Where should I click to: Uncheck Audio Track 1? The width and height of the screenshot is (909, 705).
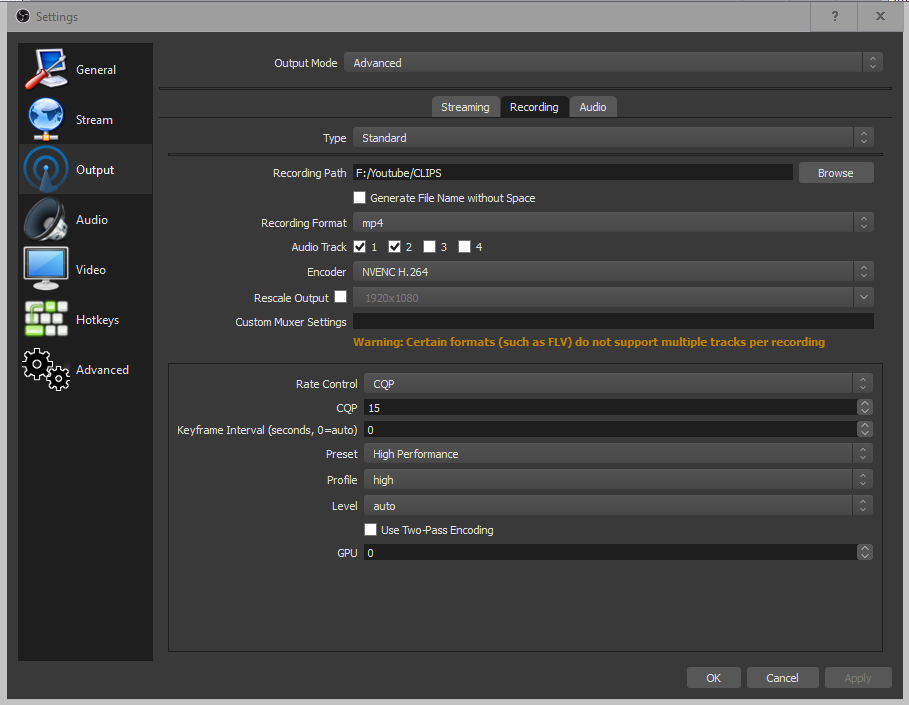[x=359, y=247]
